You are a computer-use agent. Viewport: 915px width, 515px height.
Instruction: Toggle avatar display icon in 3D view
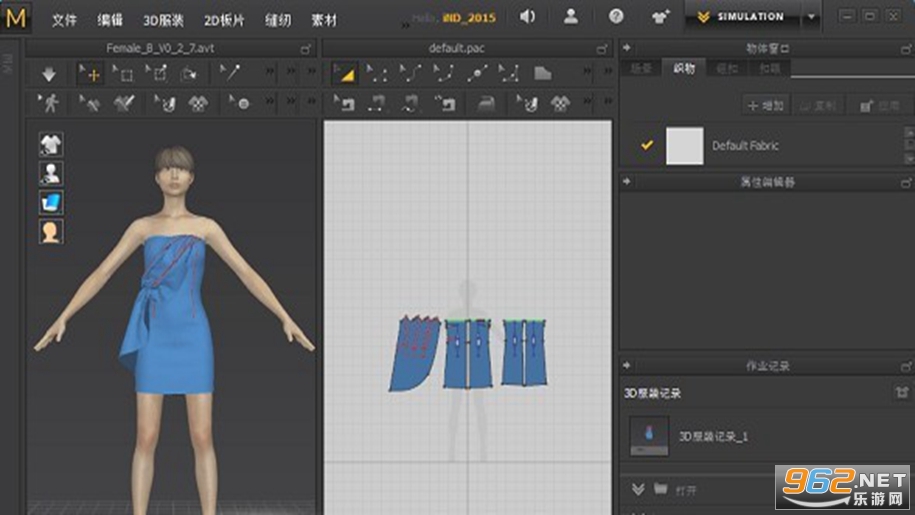tap(51, 173)
